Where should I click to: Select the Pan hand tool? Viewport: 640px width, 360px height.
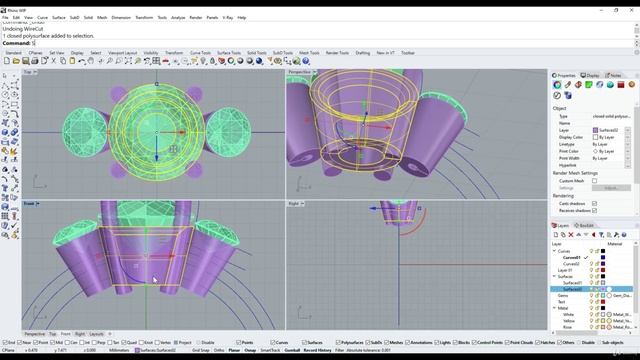91,61
